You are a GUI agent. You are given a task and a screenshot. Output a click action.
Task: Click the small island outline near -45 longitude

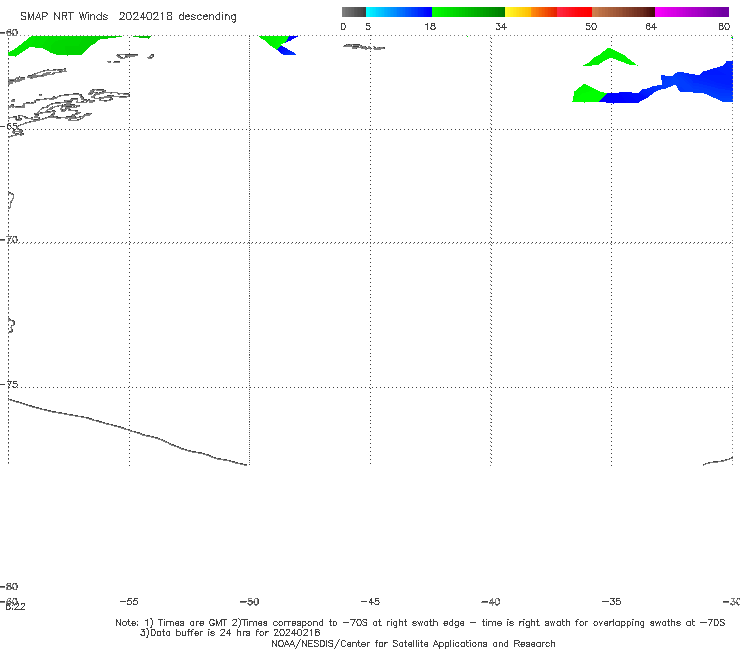pos(364,47)
